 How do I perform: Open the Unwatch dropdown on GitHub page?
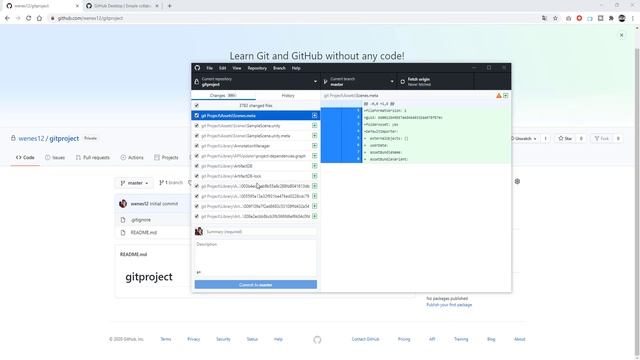(524, 139)
